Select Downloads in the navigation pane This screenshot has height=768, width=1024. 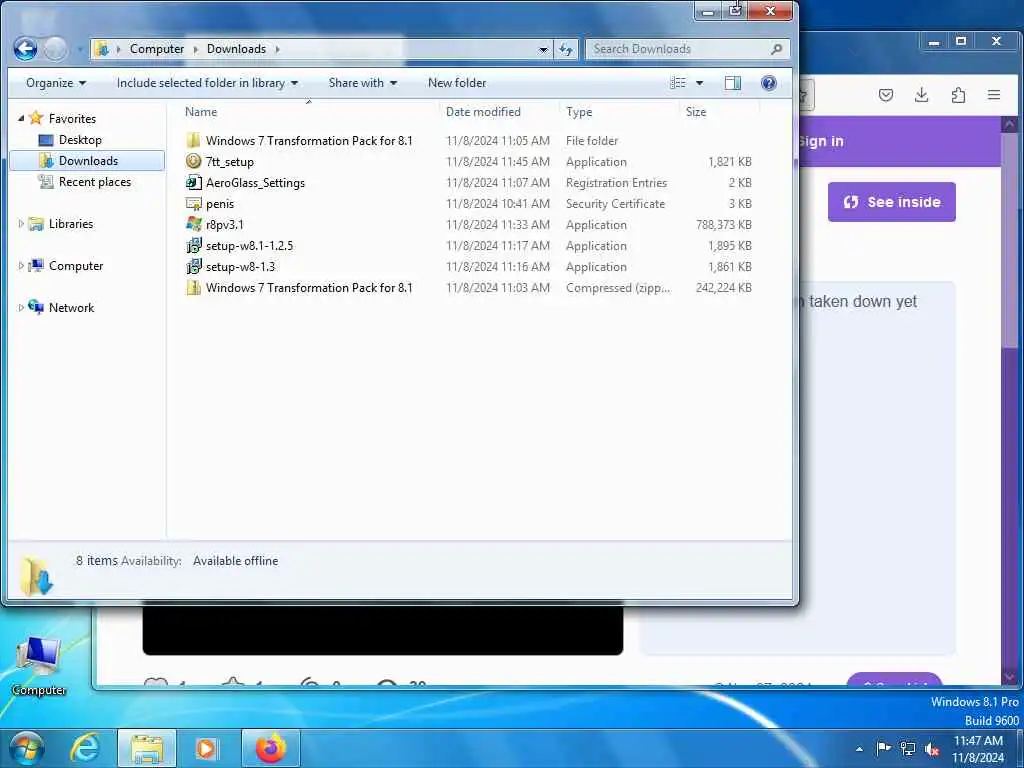coord(88,161)
